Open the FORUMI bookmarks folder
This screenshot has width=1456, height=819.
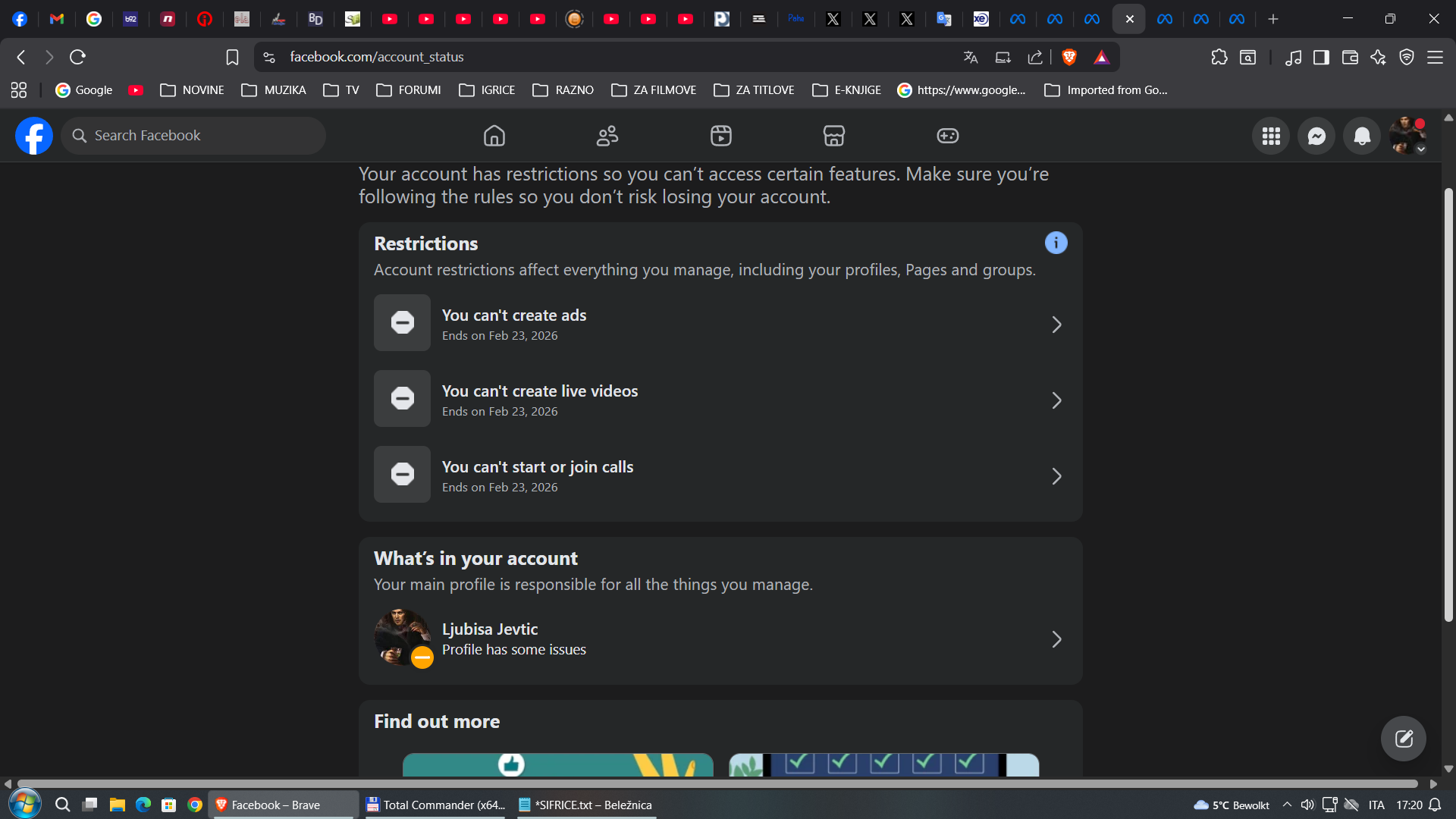409,90
